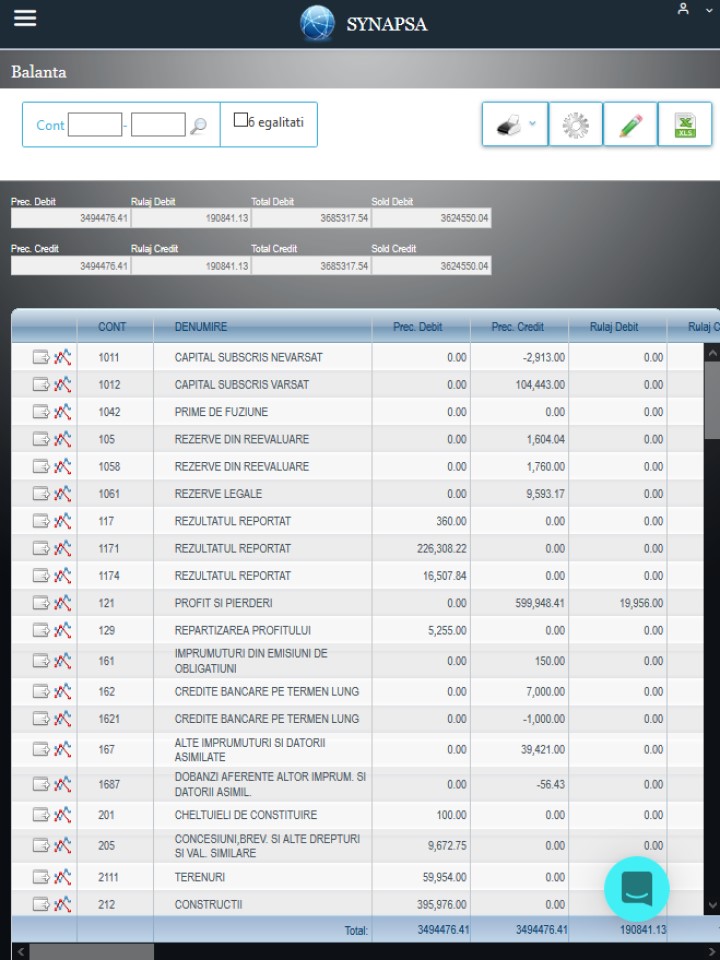
Task: Open details icon for account 161
Action: click(41, 661)
